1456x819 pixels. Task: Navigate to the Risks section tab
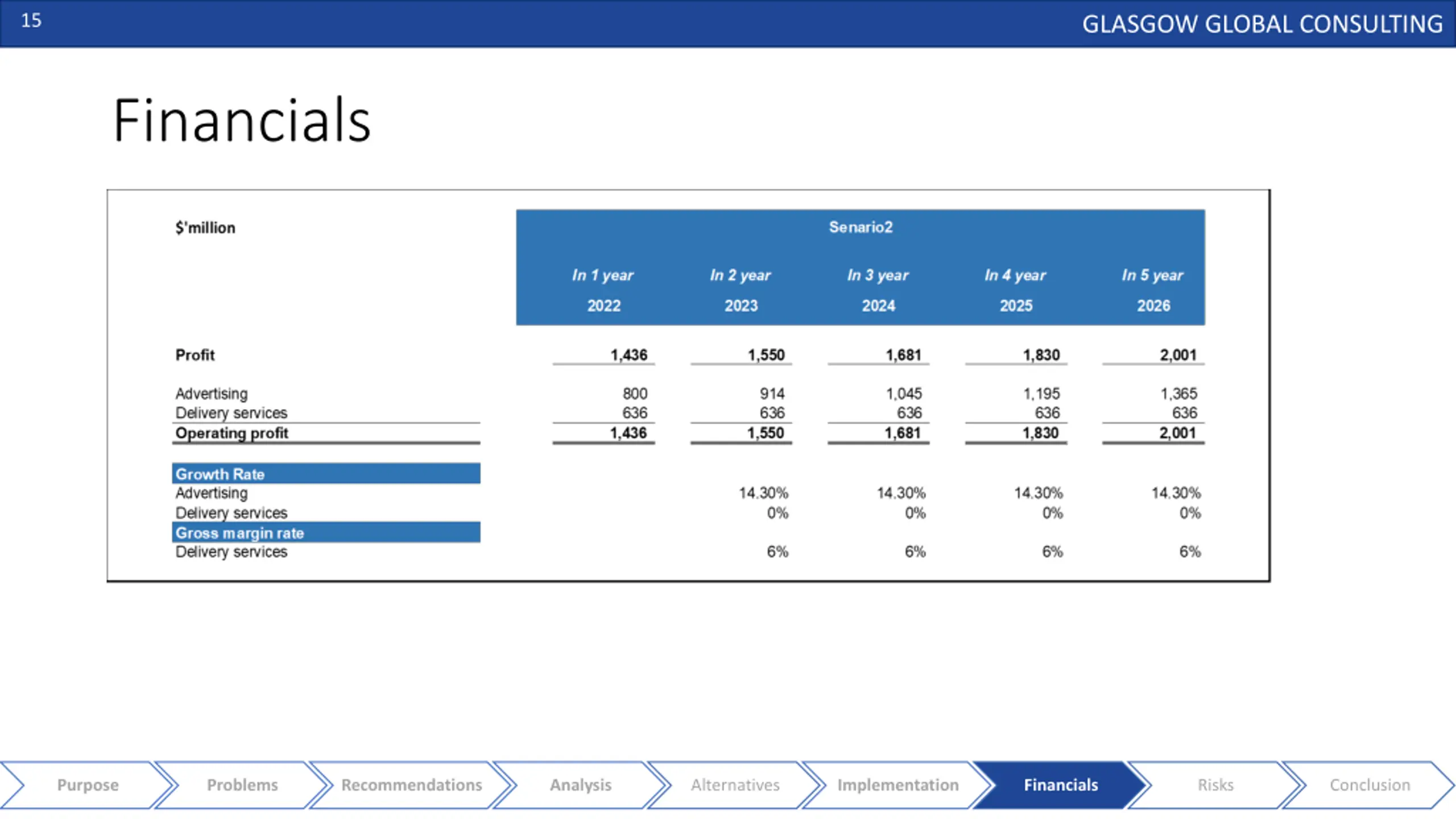1215,785
